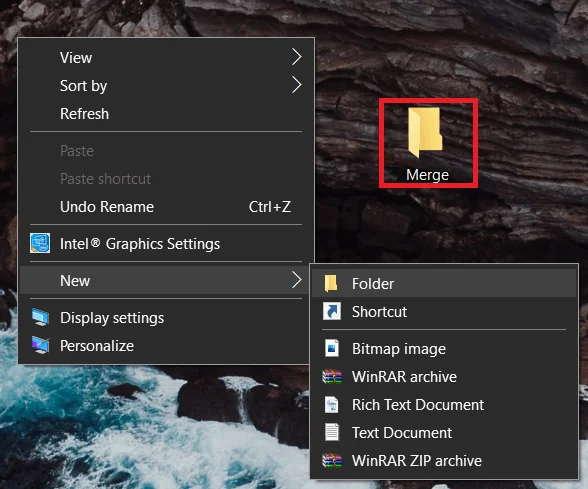Click the Personalize icon
This screenshot has width=588, height=489.
[x=40, y=345]
